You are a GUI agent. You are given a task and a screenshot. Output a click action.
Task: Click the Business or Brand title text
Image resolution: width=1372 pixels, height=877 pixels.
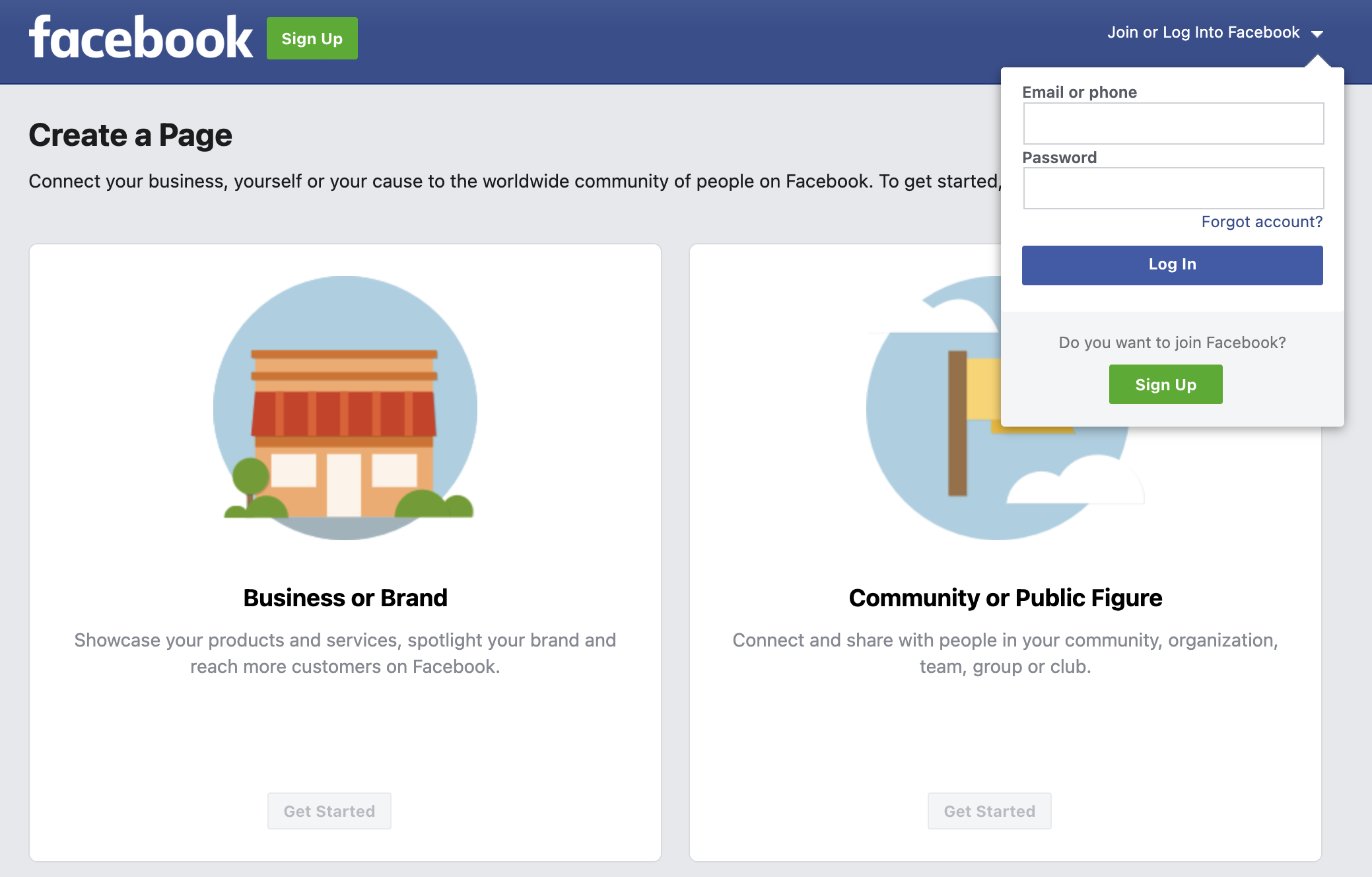click(344, 598)
